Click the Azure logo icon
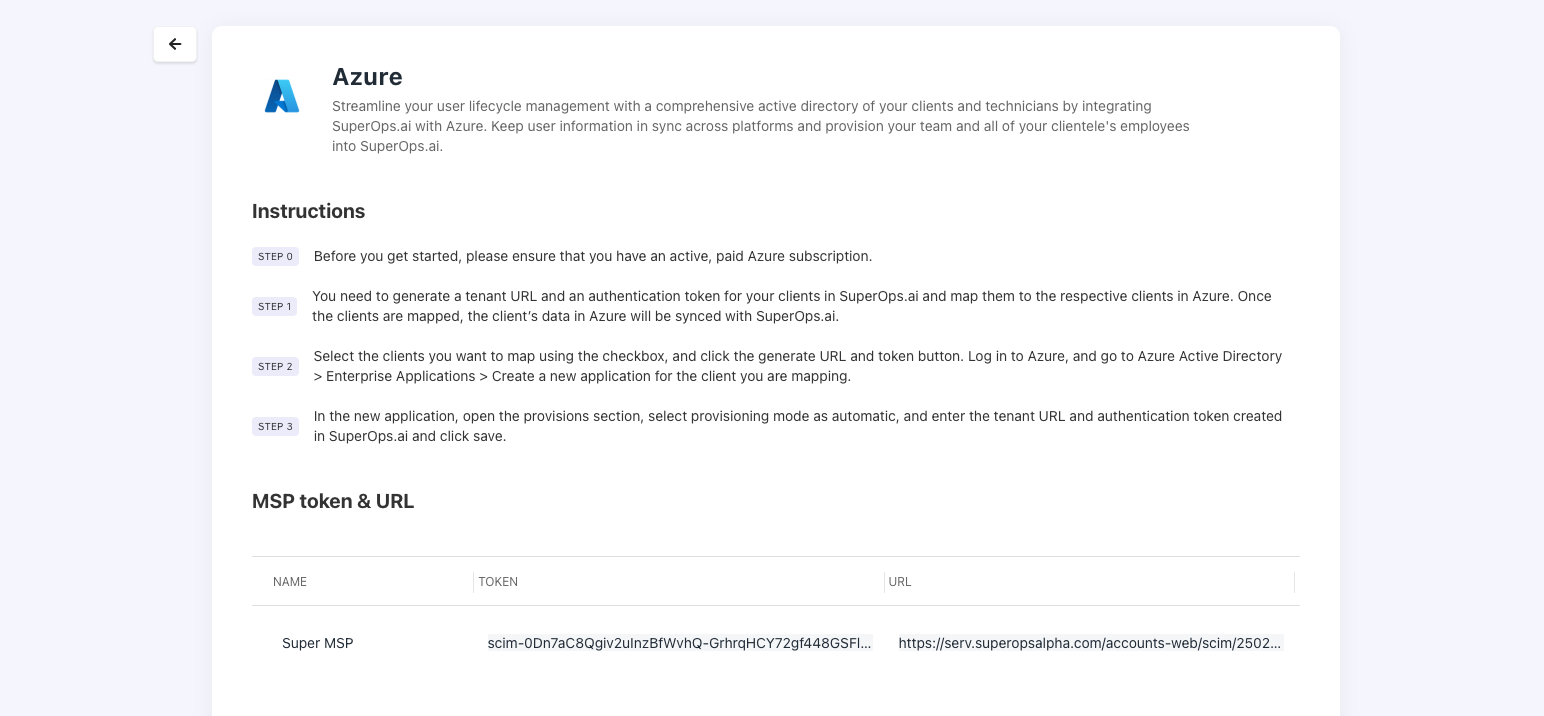Viewport: 1544px width, 716px height. coord(282,96)
